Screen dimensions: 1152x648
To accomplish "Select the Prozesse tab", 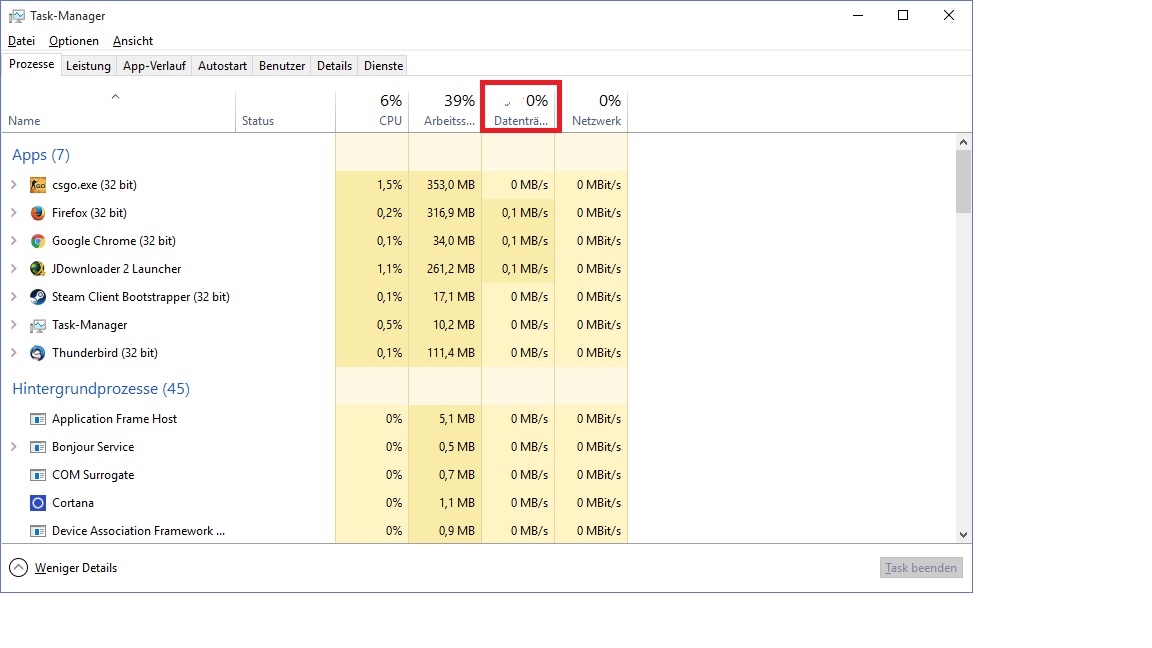I will (x=32, y=65).
